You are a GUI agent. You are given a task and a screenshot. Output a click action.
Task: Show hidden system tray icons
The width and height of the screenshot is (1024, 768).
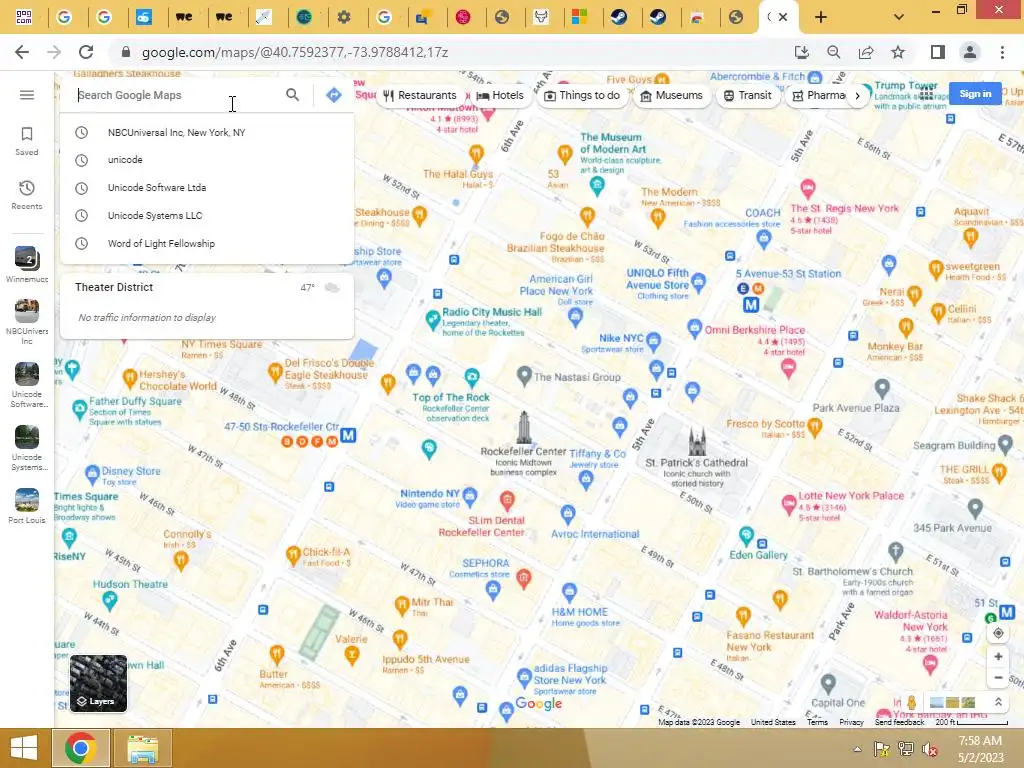857,749
